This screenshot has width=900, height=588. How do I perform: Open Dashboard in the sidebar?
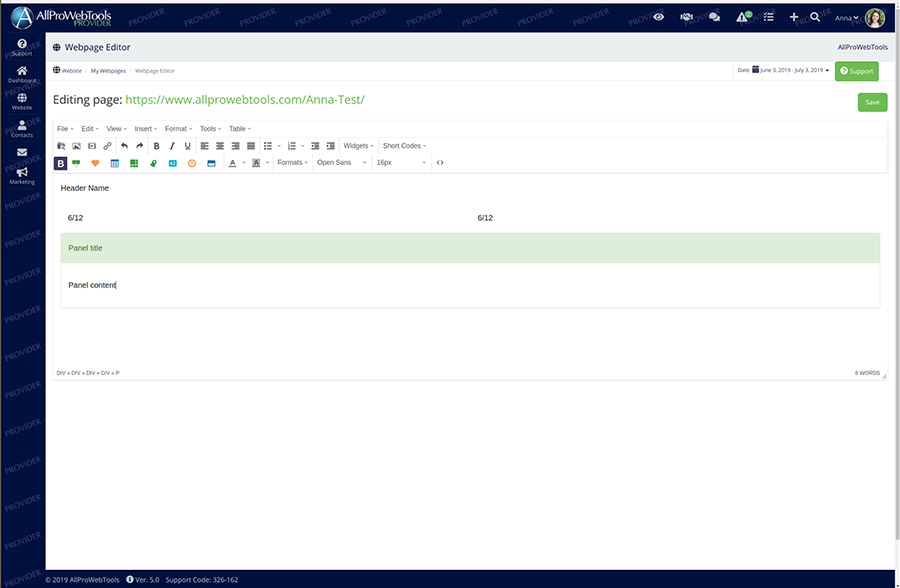[x=22, y=75]
